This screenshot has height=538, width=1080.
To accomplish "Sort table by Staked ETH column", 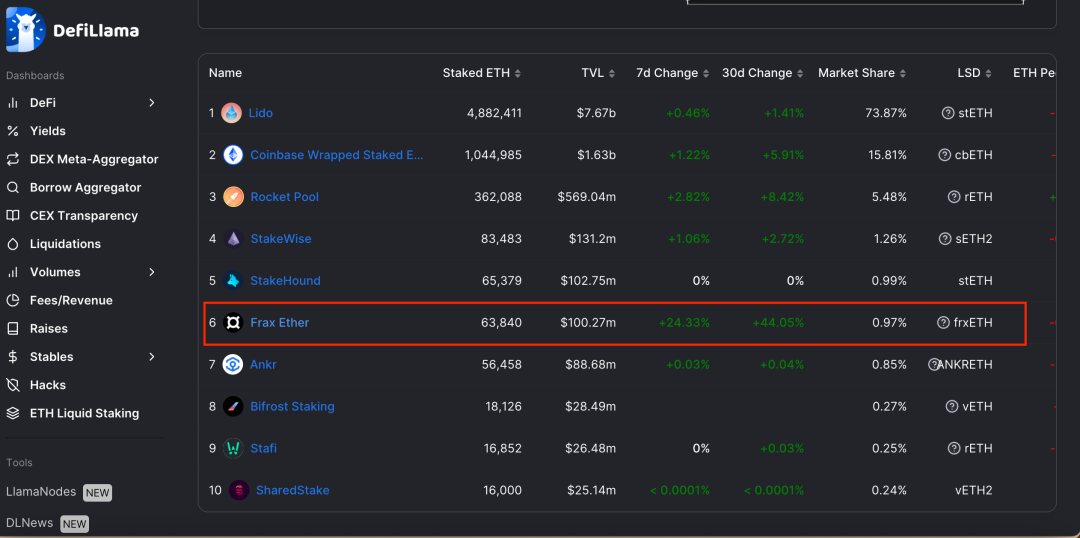I will point(481,73).
